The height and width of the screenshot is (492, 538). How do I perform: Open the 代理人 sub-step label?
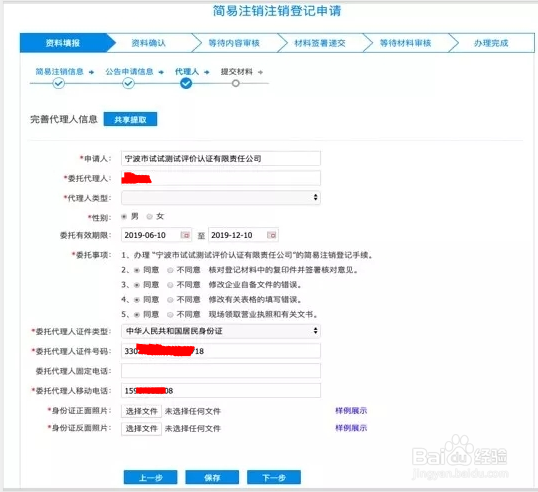[187, 71]
